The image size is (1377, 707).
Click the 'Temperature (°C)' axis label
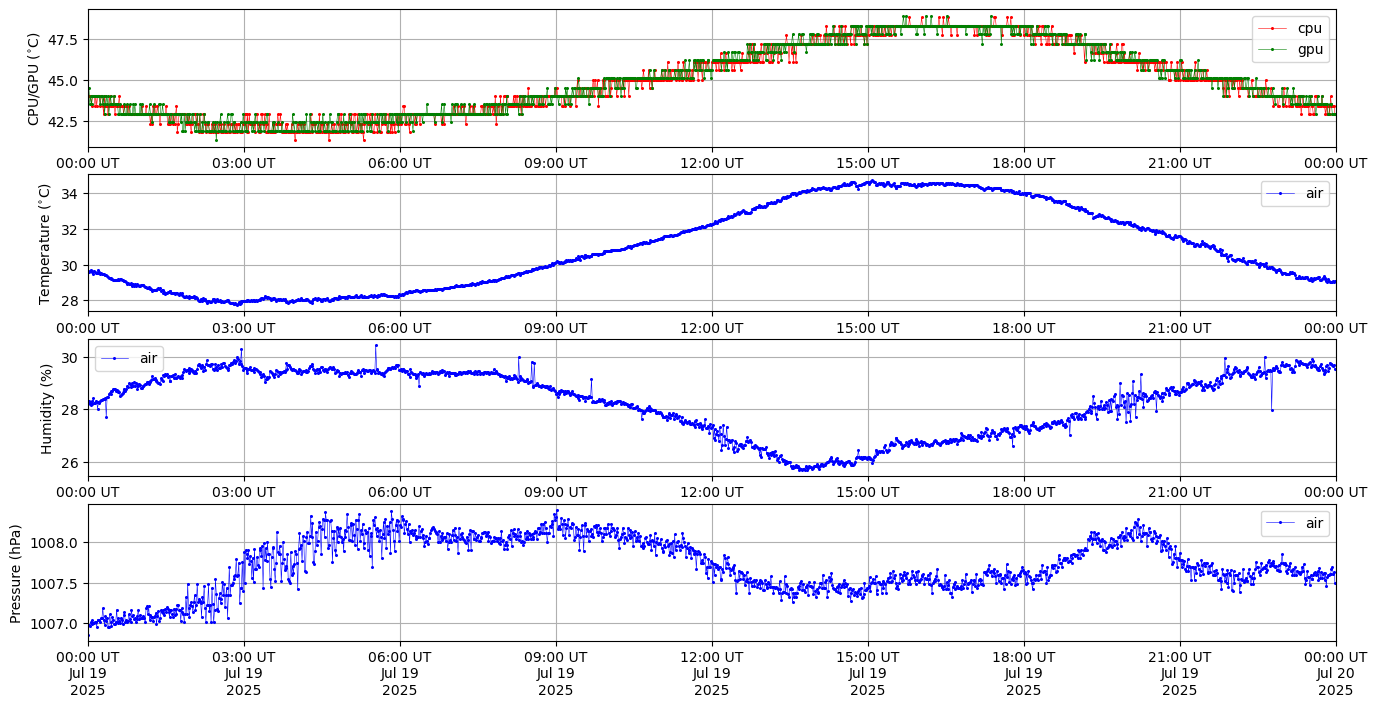[x=44, y=243]
